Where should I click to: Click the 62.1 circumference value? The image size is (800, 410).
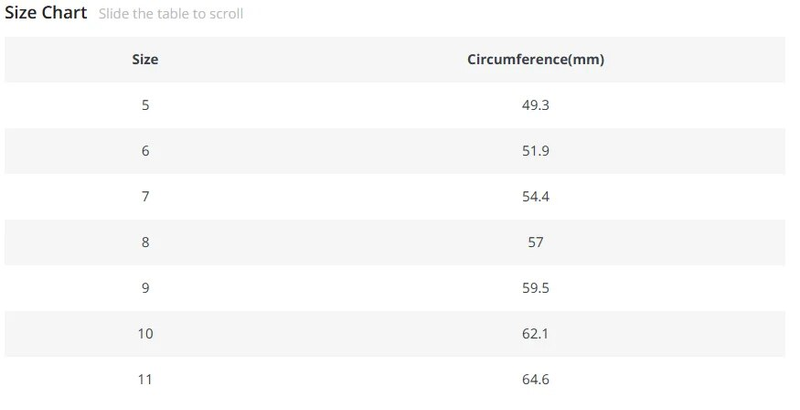(535, 333)
